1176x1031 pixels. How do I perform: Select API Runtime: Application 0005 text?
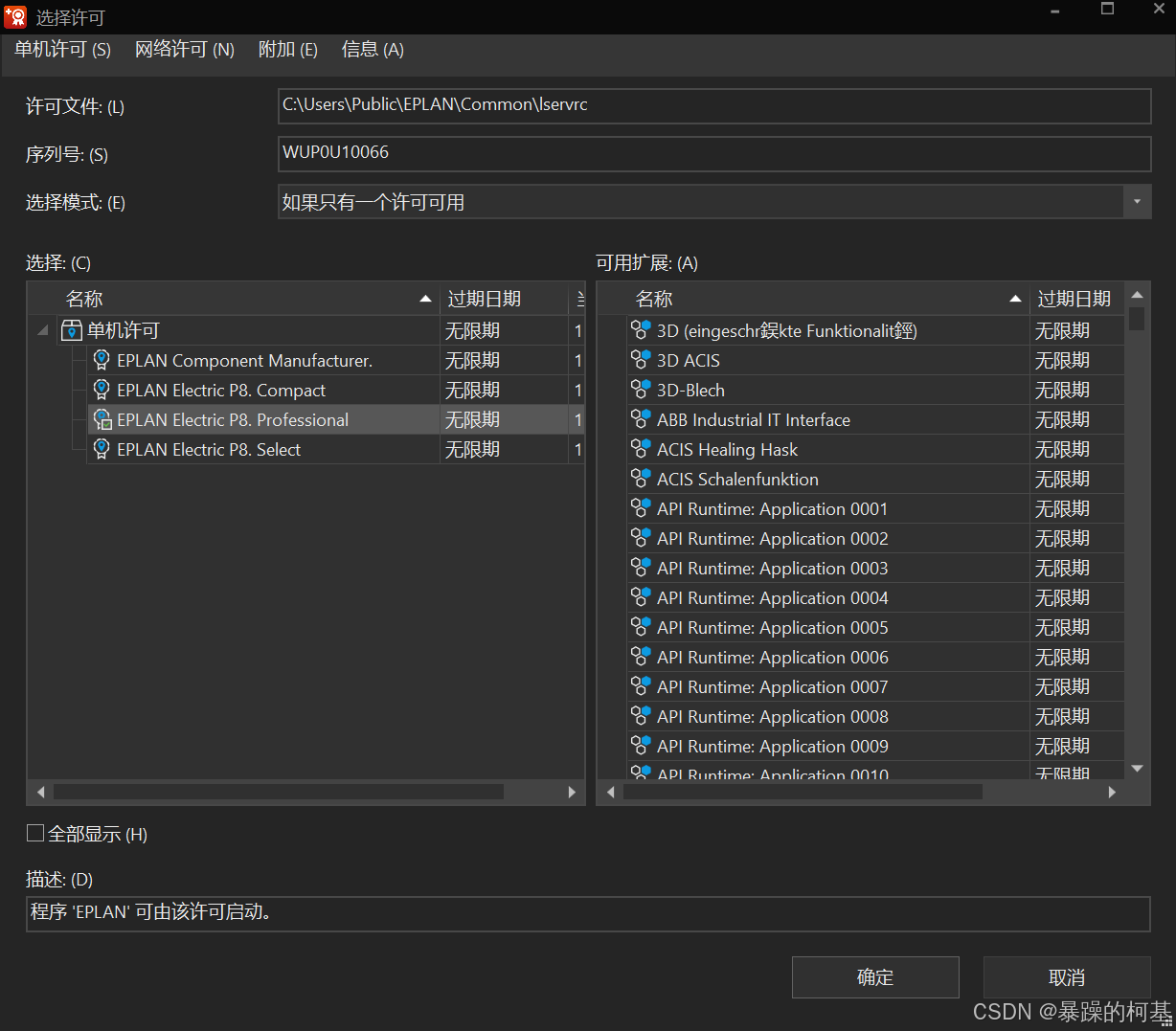coord(772,627)
